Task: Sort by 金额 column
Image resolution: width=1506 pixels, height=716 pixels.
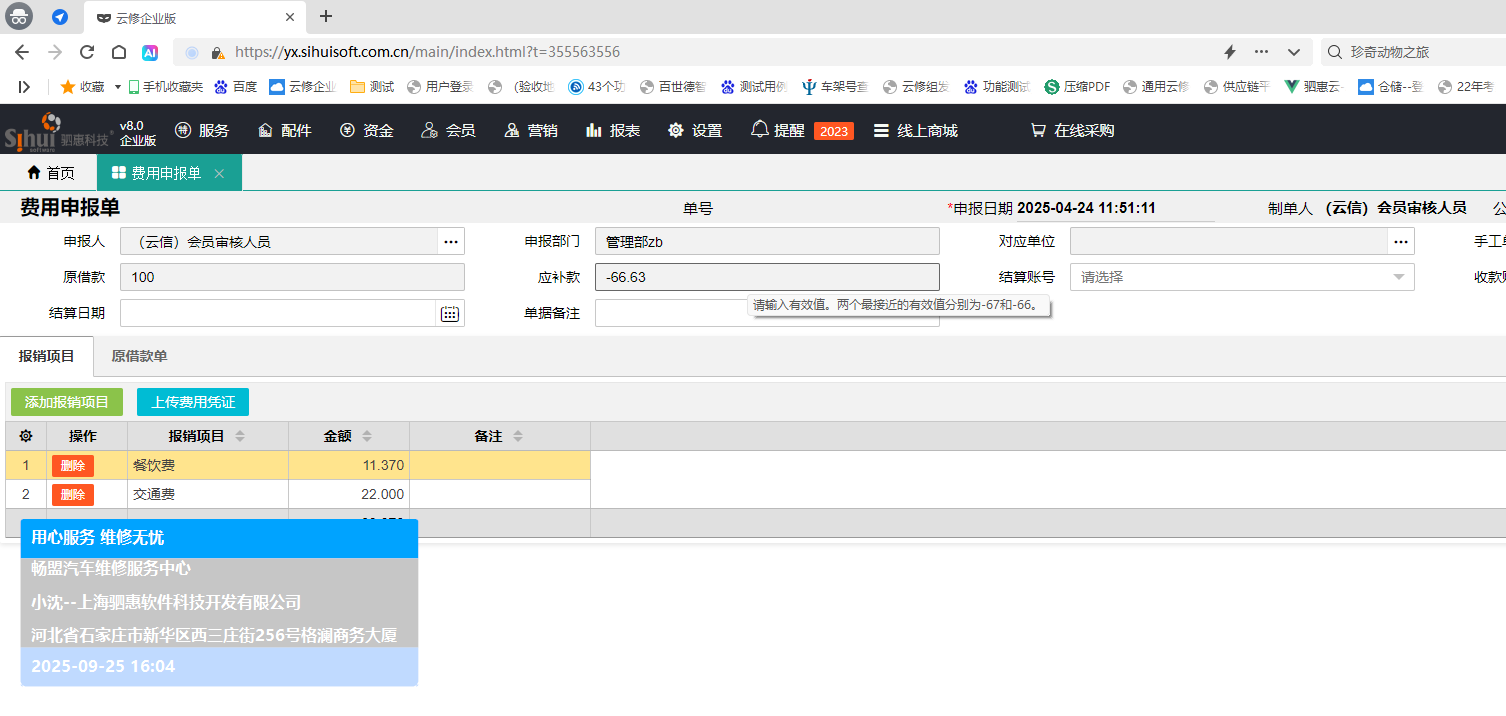Action: 366,436
